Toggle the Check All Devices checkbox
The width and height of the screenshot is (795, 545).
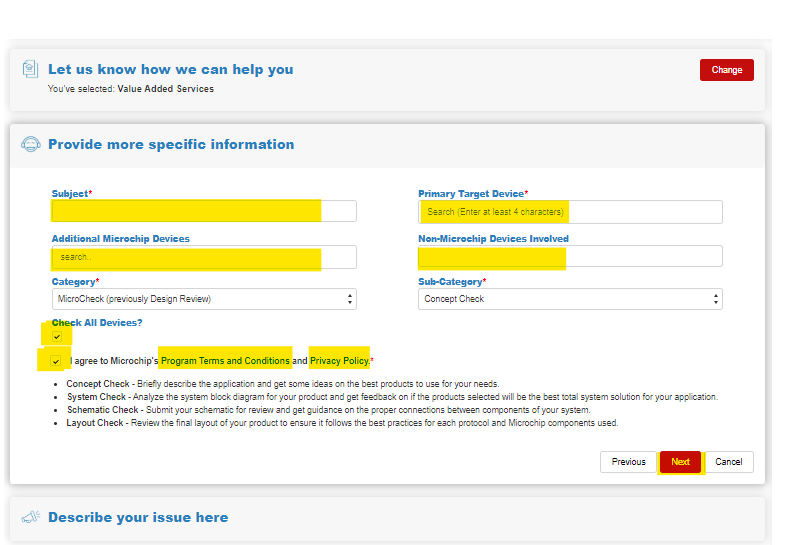(57, 337)
